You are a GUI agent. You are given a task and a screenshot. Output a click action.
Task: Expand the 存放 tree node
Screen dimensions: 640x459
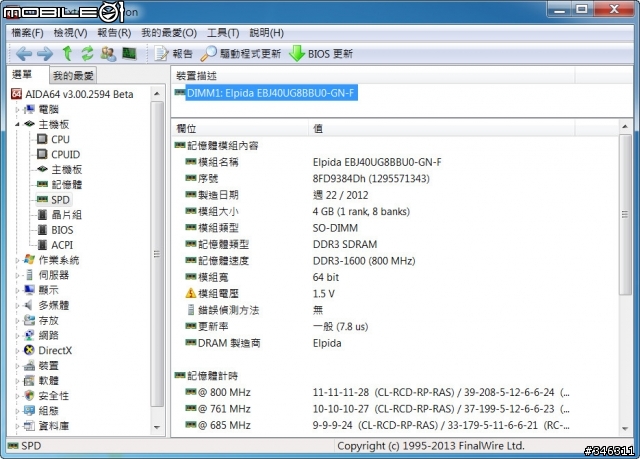click(17, 321)
